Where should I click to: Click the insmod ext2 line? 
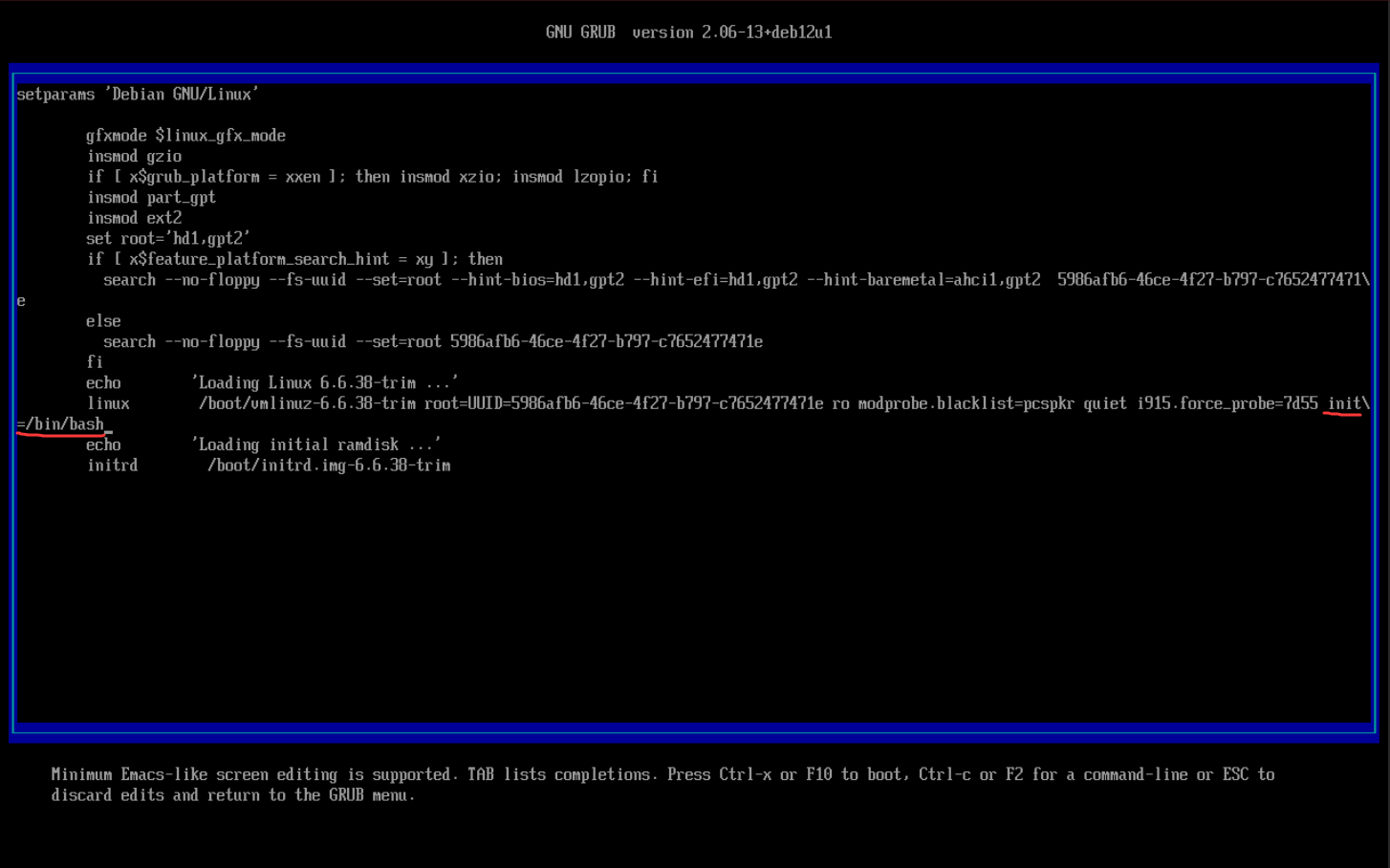[134, 218]
